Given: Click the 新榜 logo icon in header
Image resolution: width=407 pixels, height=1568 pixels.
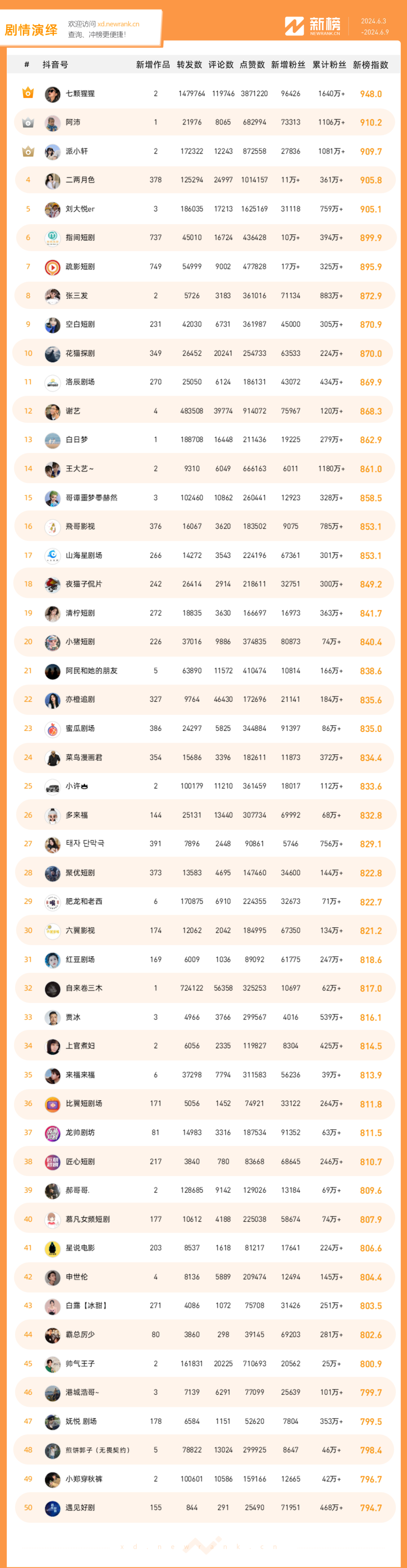Looking at the screenshot, I should pos(294,26).
